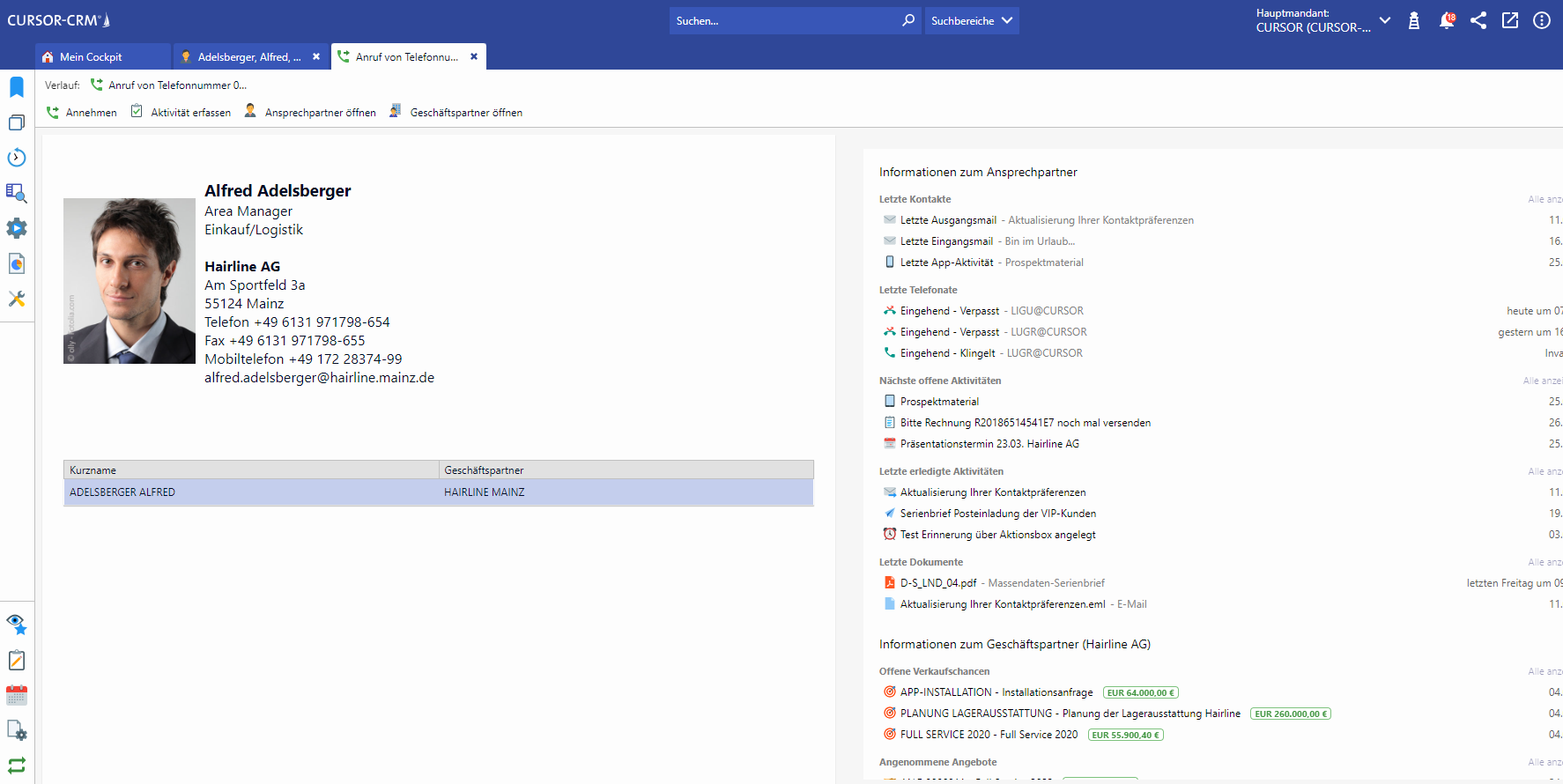The width and height of the screenshot is (1563, 784).
Task: Switch to the Adelsberger, Alfred tab
Action: (248, 57)
